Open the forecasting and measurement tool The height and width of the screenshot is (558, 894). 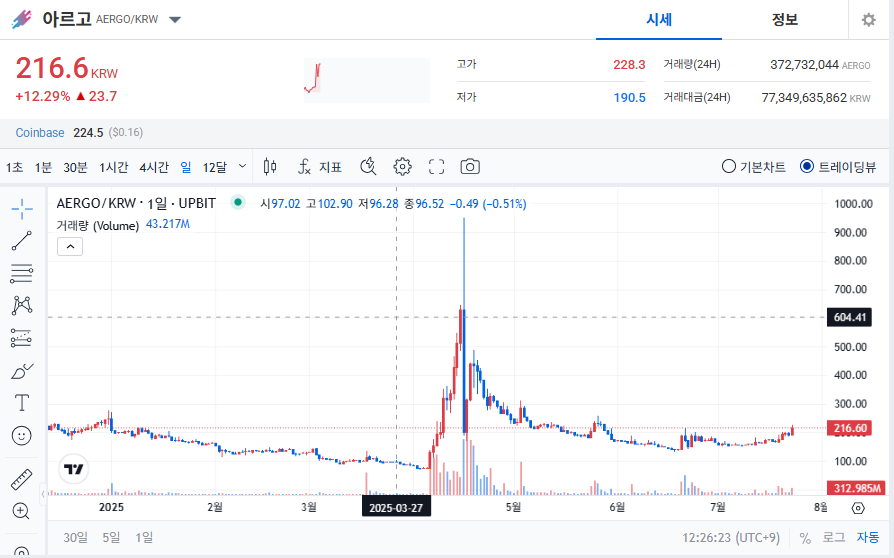[22, 338]
